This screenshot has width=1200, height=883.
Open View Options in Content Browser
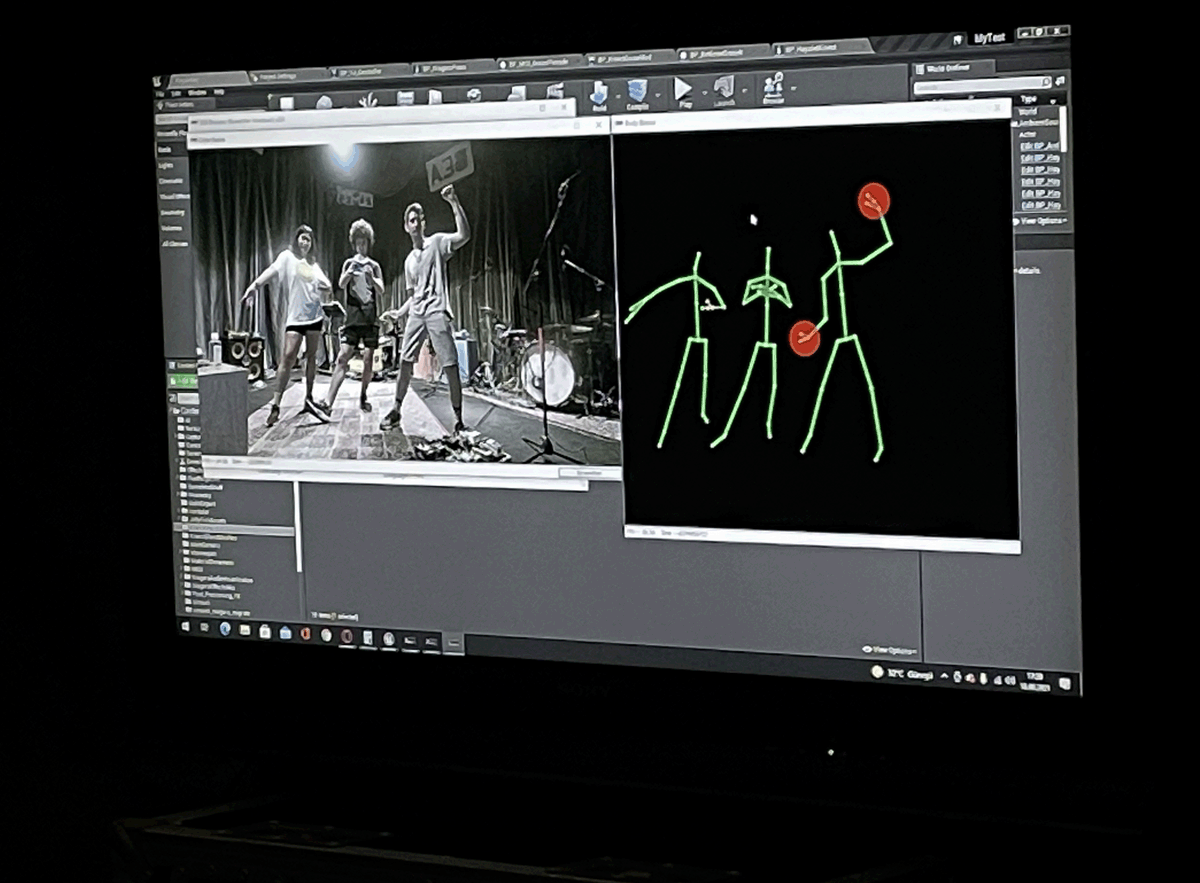[x=890, y=650]
